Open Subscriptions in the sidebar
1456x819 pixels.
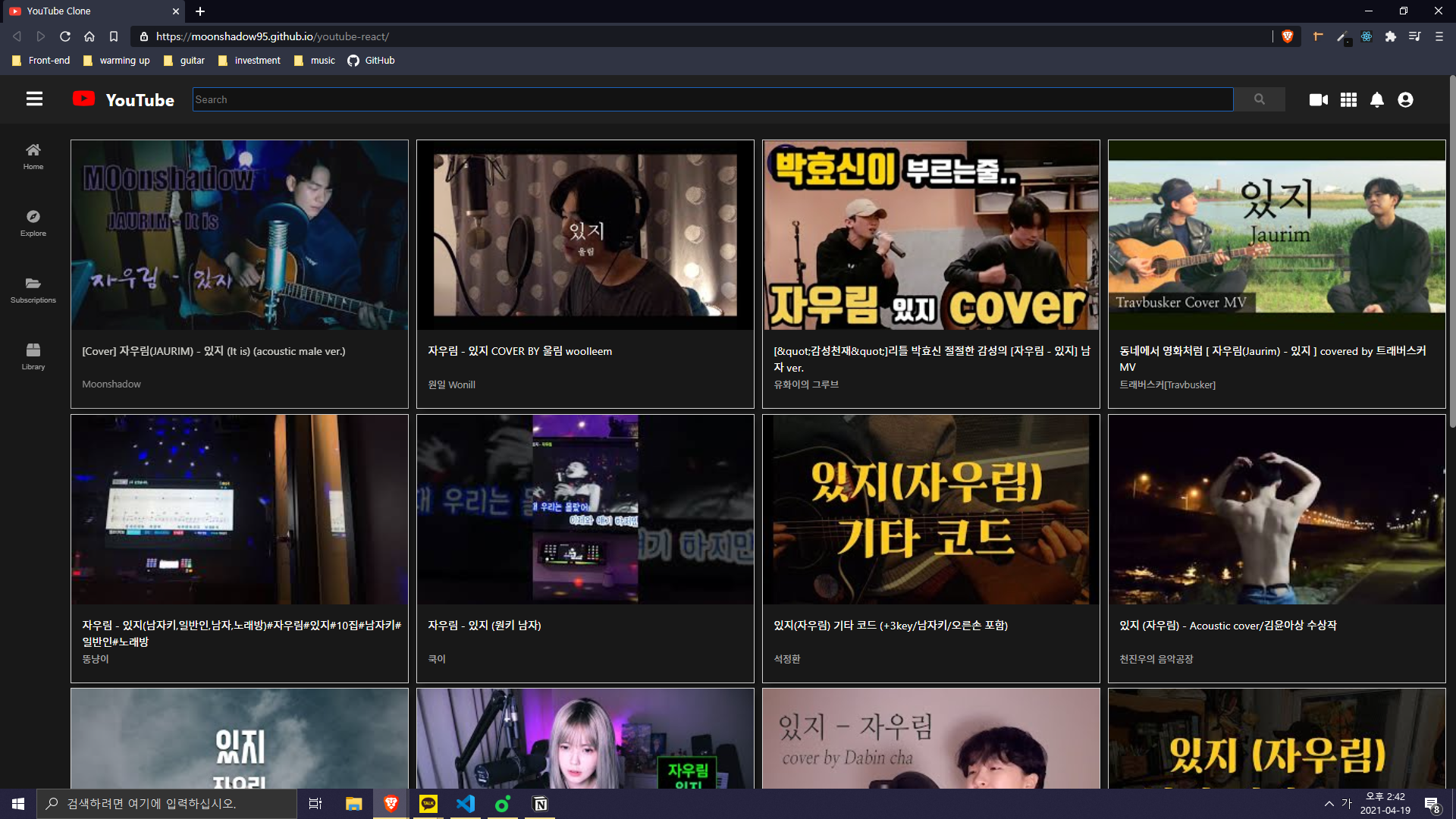pyautogui.click(x=33, y=290)
